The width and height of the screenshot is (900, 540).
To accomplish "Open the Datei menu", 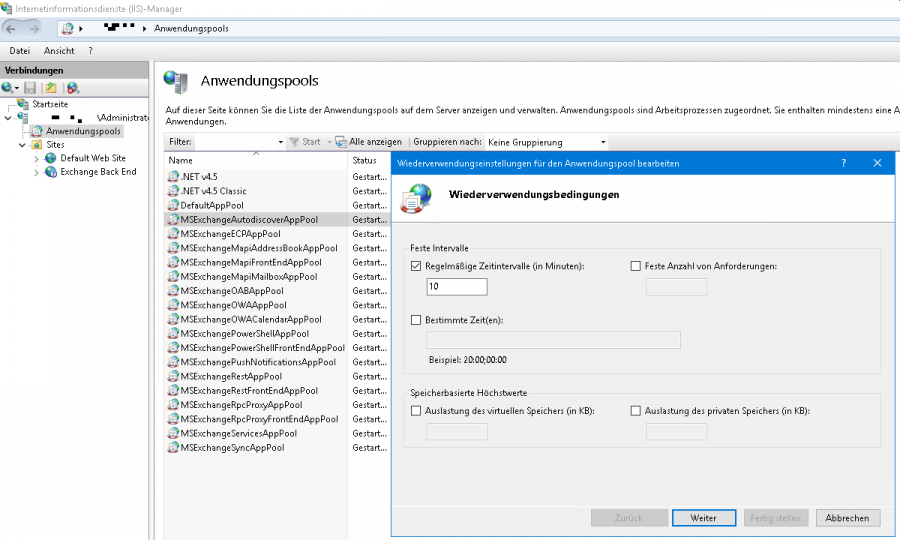I will pos(19,50).
